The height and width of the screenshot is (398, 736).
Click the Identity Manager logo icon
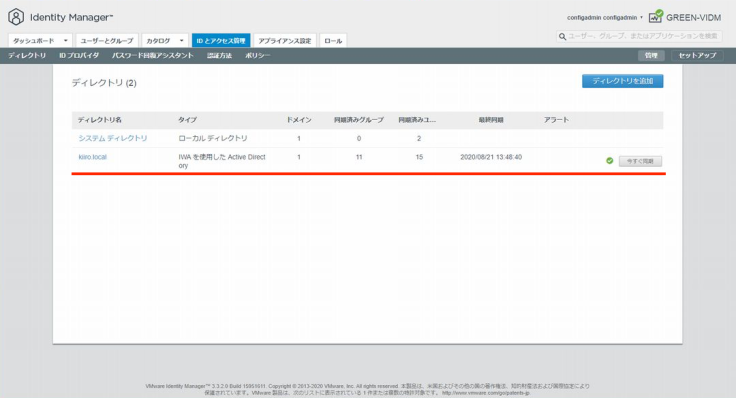coord(16,17)
